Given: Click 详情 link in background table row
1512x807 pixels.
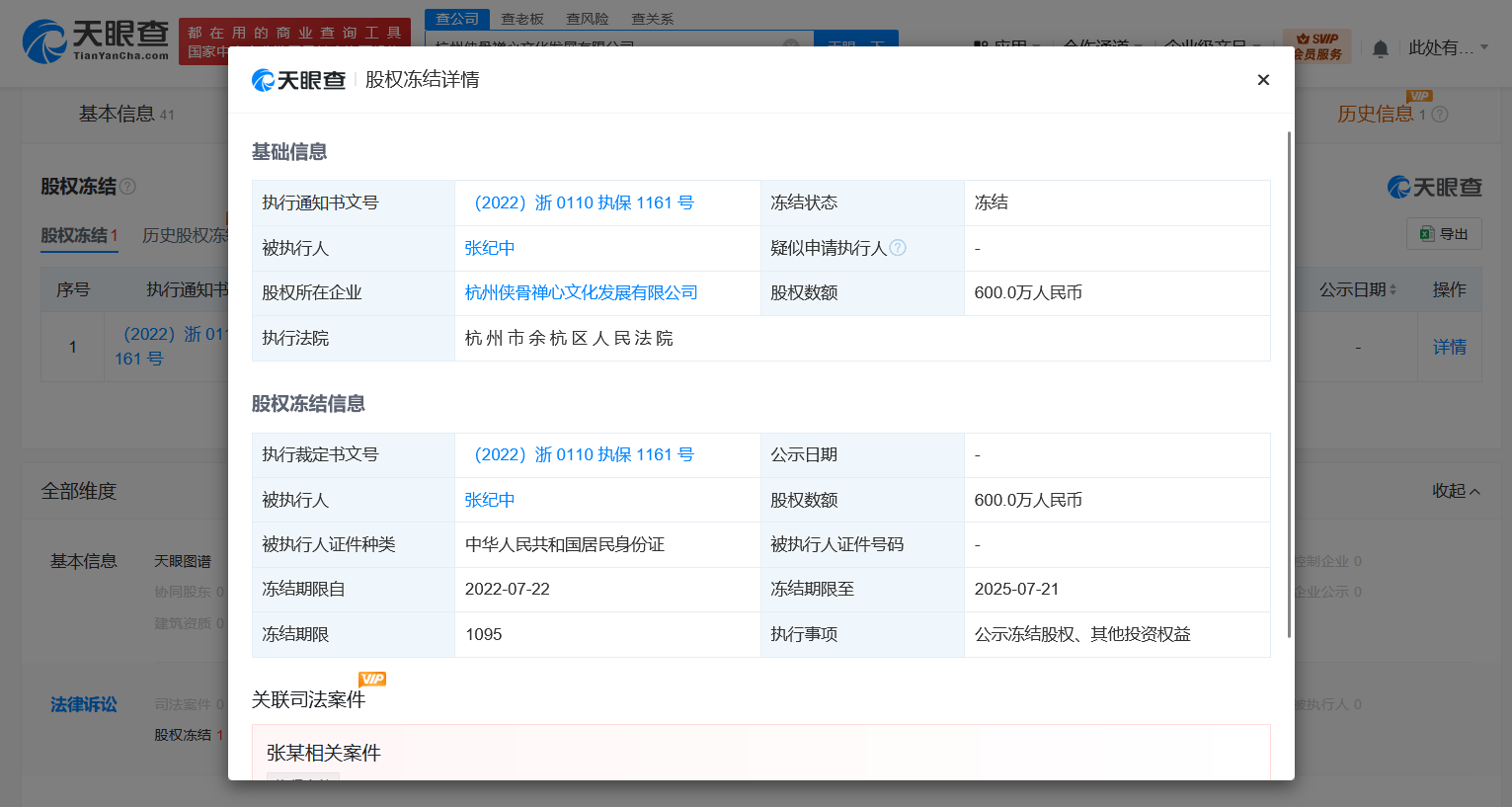Looking at the screenshot, I should [1449, 347].
